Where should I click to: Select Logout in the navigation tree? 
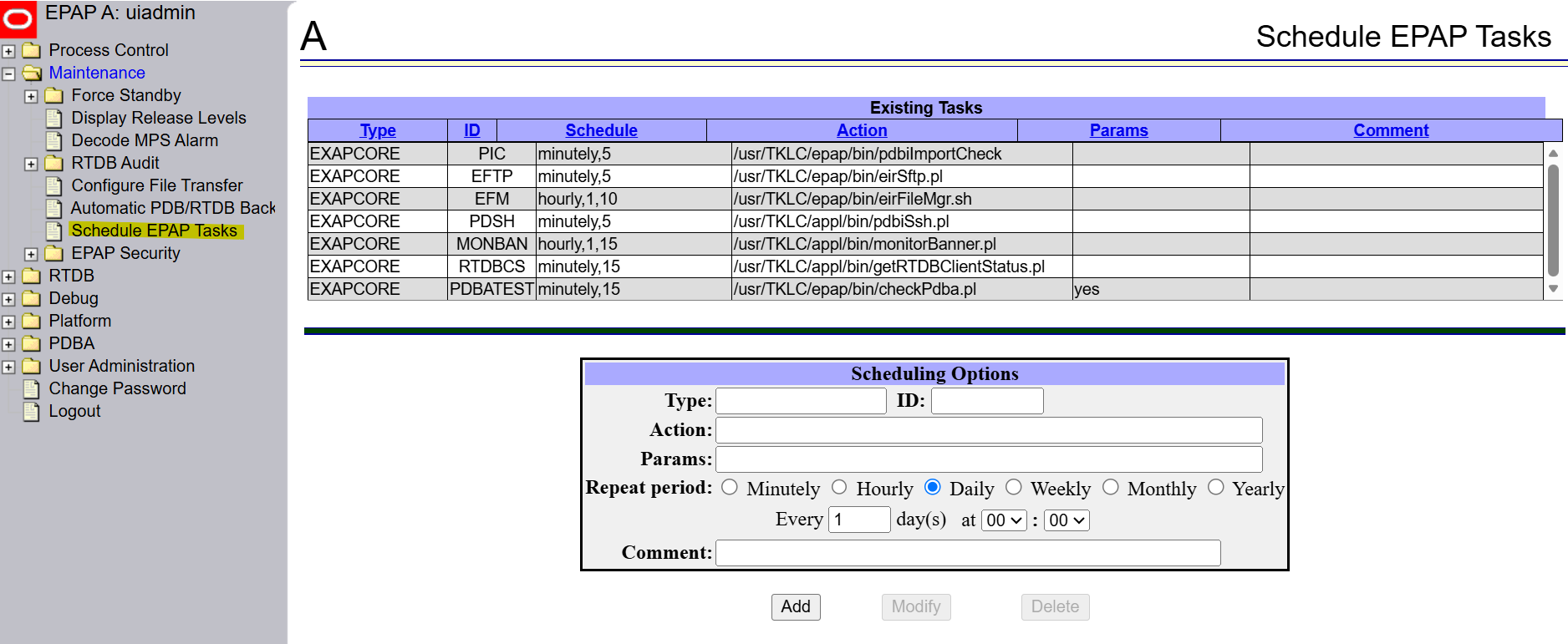[x=74, y=411]
